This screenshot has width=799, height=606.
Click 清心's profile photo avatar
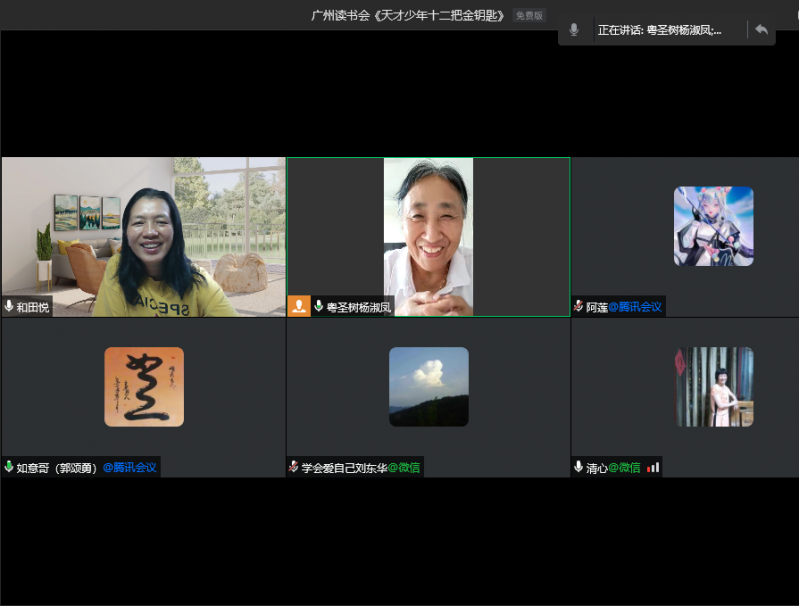tap(713, 387)
